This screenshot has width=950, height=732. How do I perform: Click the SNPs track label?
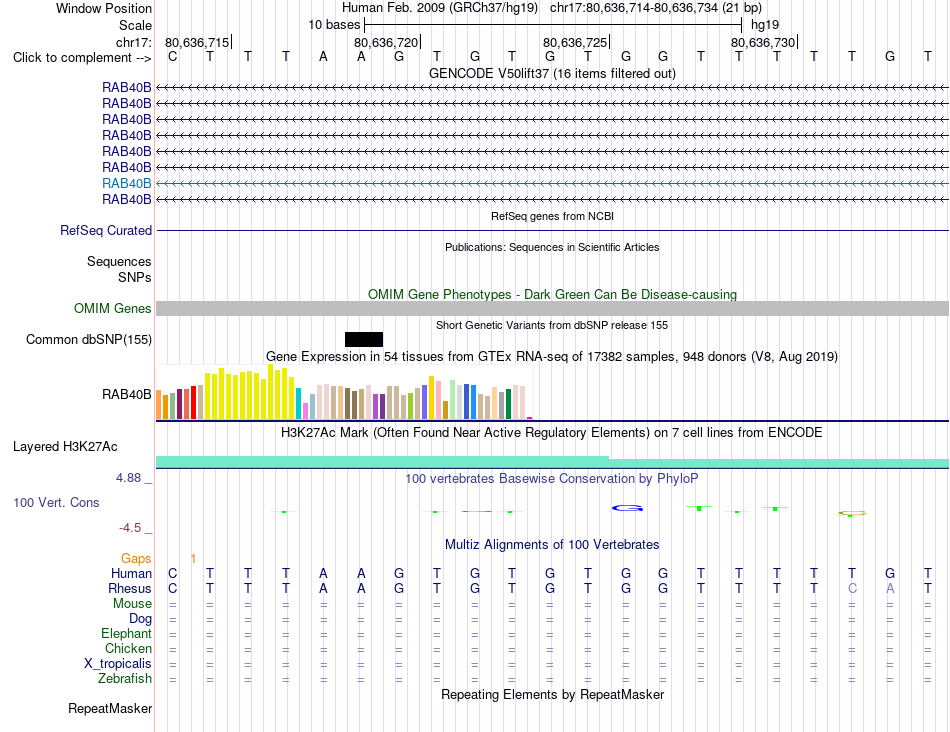pos(135,277)
